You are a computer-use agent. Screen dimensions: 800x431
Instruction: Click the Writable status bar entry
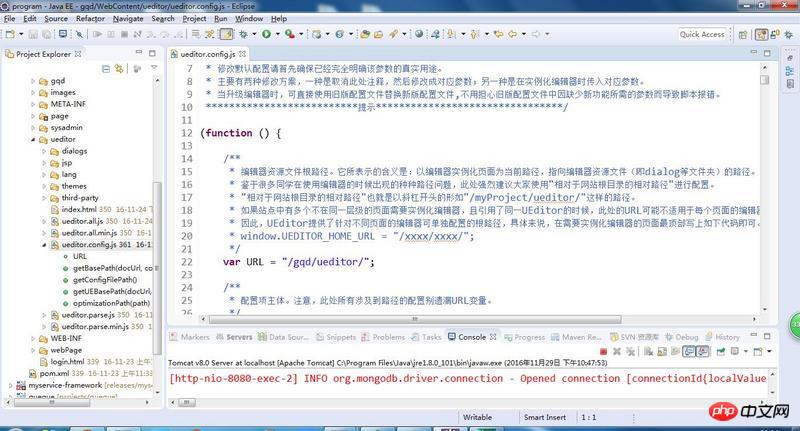478,417
